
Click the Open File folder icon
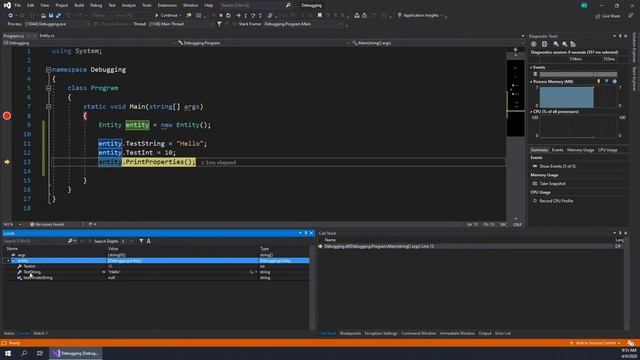click(x=43, y=16)
